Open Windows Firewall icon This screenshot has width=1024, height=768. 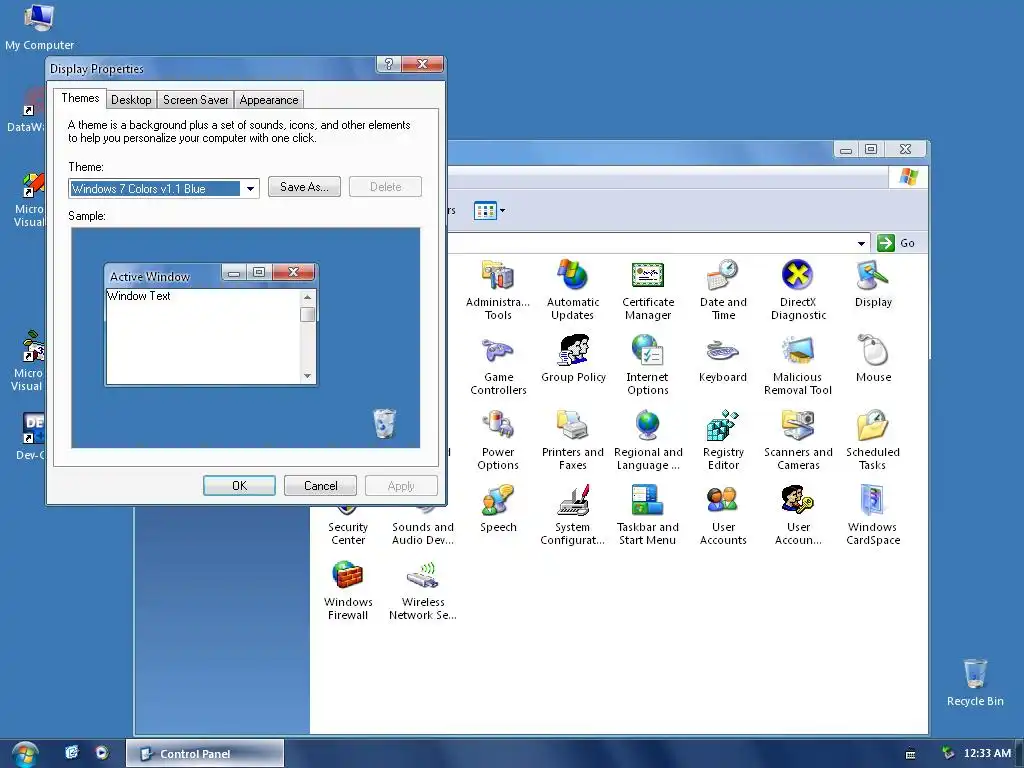[x=347, y=590]
